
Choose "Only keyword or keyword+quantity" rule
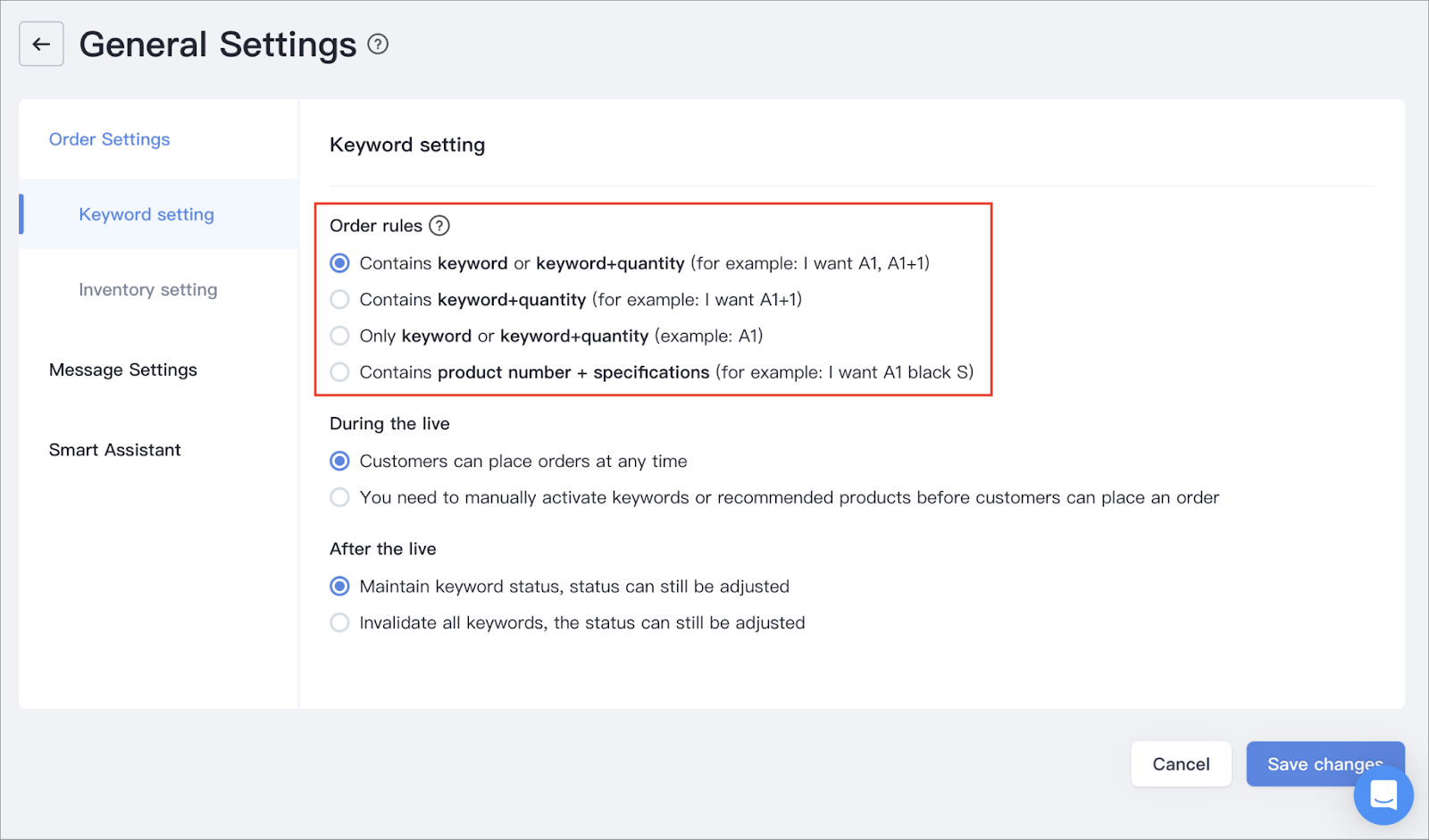point(339,336)
